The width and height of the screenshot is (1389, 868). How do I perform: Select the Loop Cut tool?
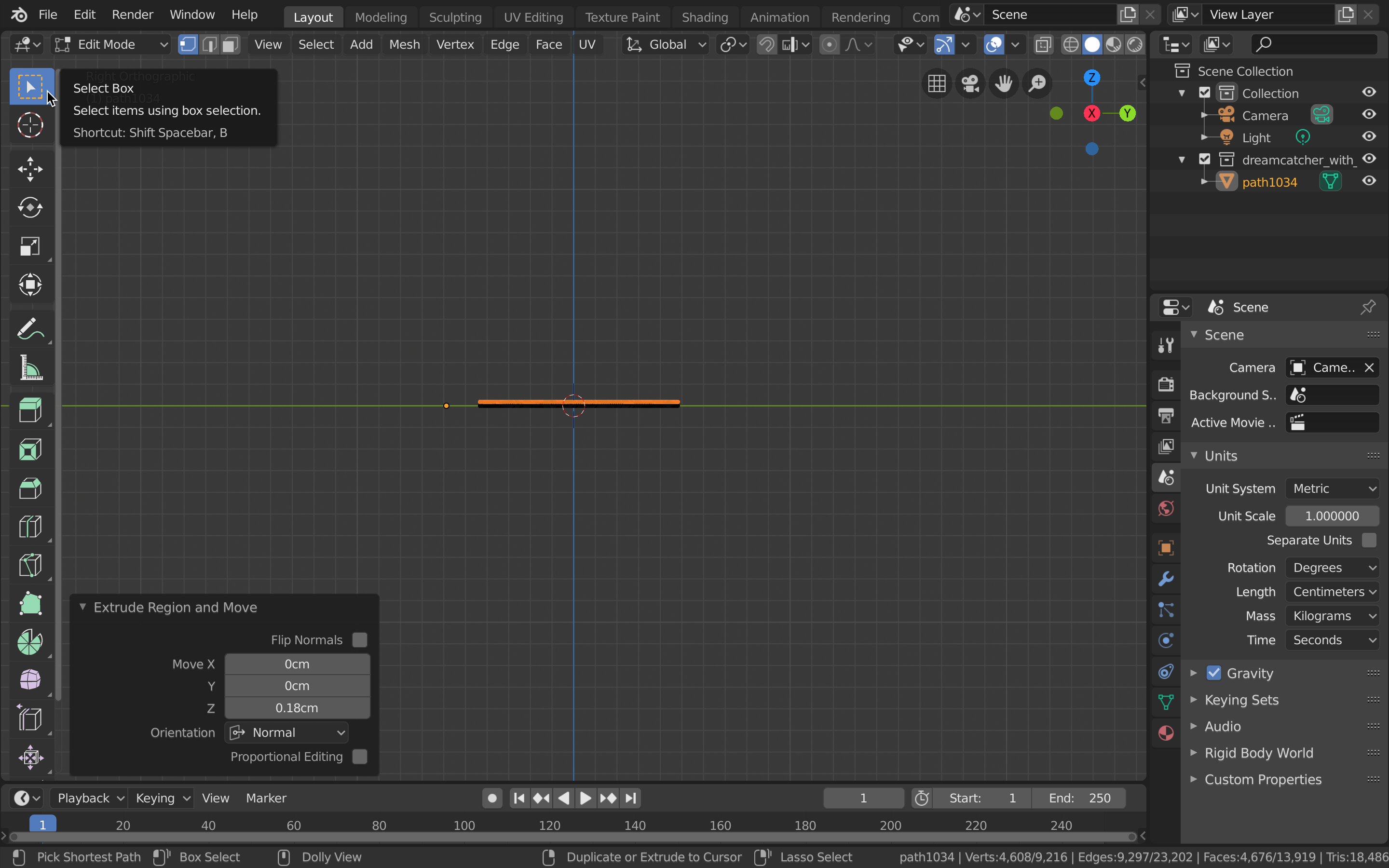coord(30,527)
